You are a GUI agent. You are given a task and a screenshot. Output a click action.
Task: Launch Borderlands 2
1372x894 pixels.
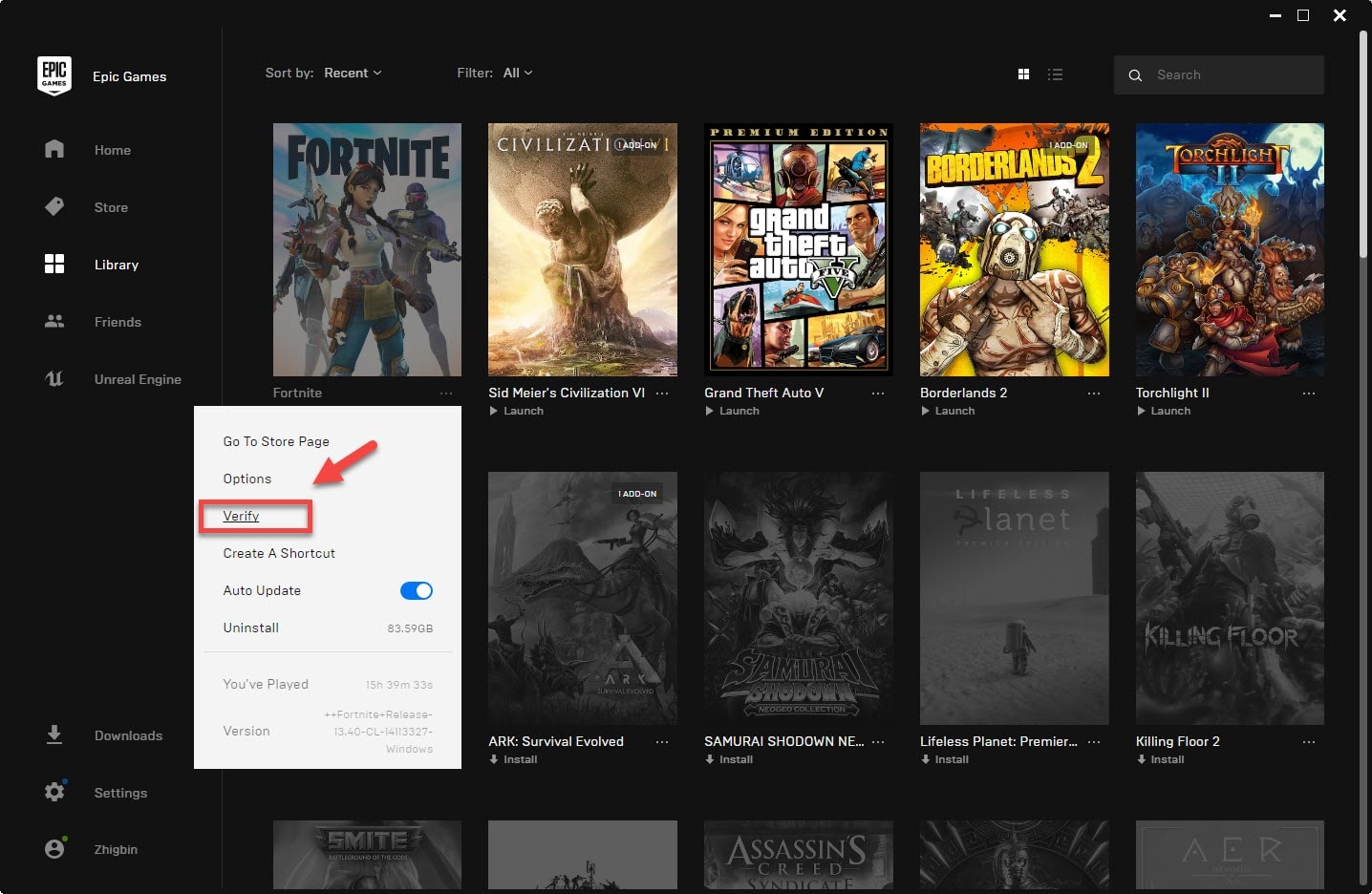[x=949, y=411]
